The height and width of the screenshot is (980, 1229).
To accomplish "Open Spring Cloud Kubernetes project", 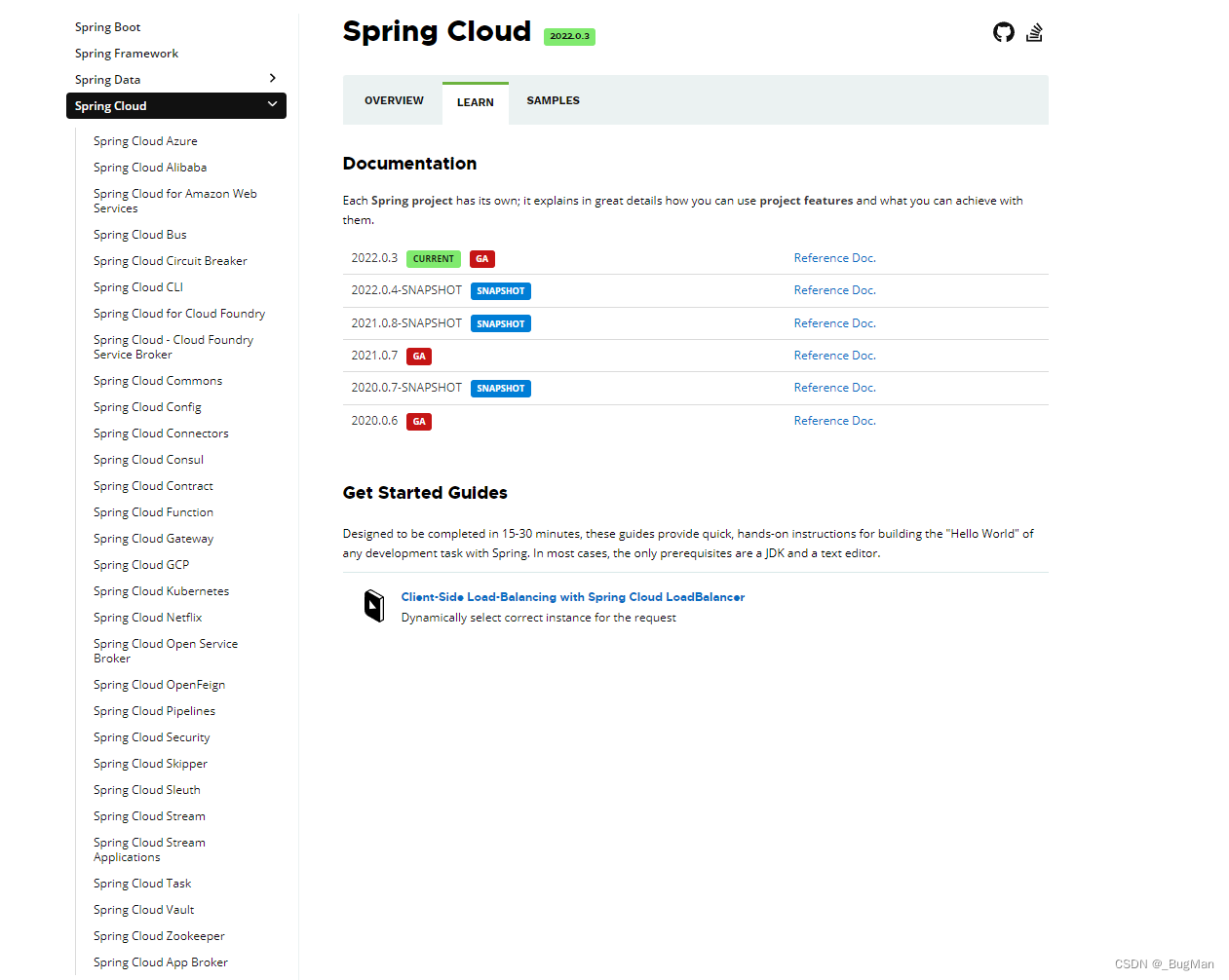I will click(162, 591).
